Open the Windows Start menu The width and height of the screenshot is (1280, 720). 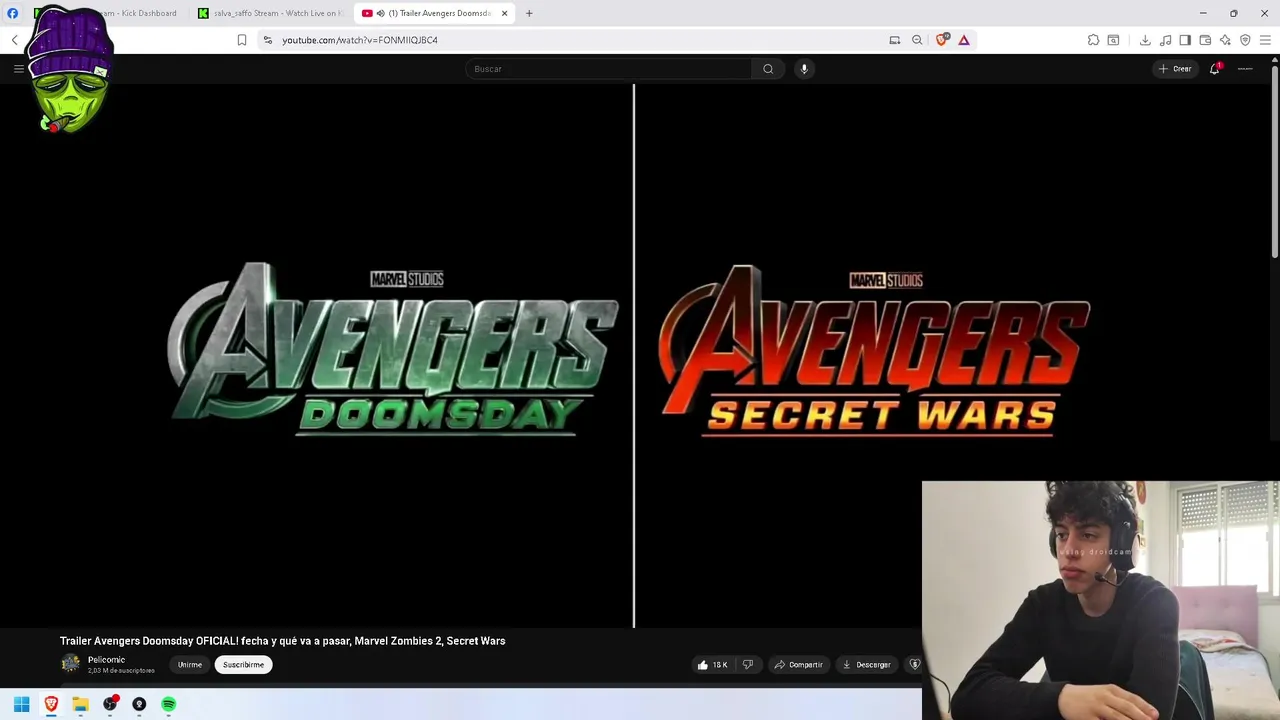coord(21,704)
